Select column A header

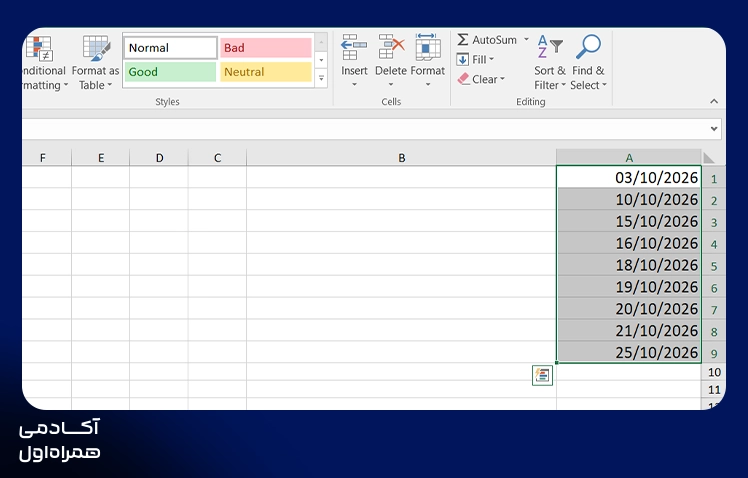(629, 158)
